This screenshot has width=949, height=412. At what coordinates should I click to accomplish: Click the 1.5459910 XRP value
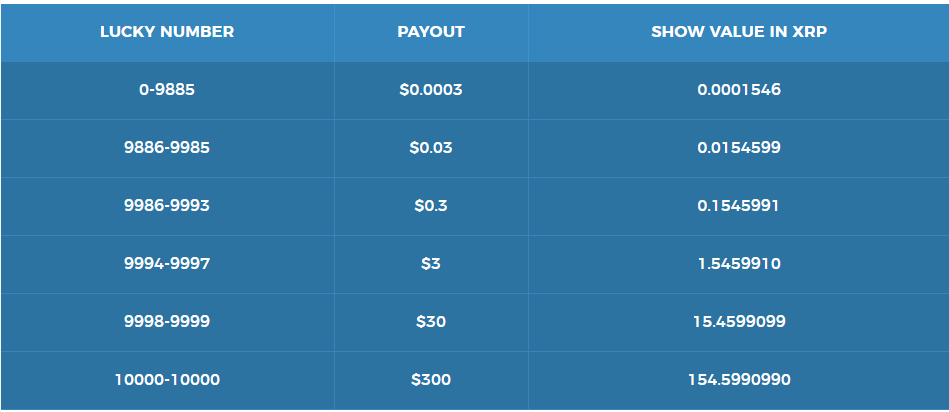[x=739, y=264]
